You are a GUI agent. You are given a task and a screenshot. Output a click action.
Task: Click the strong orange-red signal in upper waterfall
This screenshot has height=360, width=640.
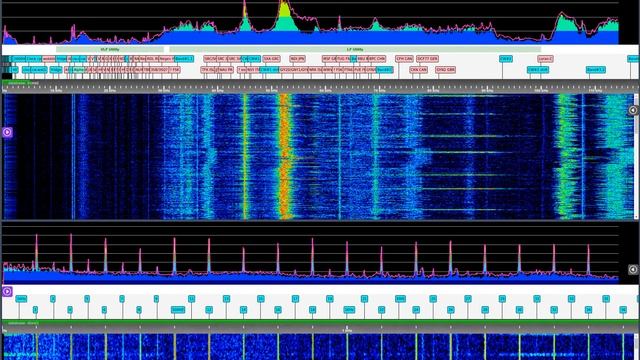[284, 157]
